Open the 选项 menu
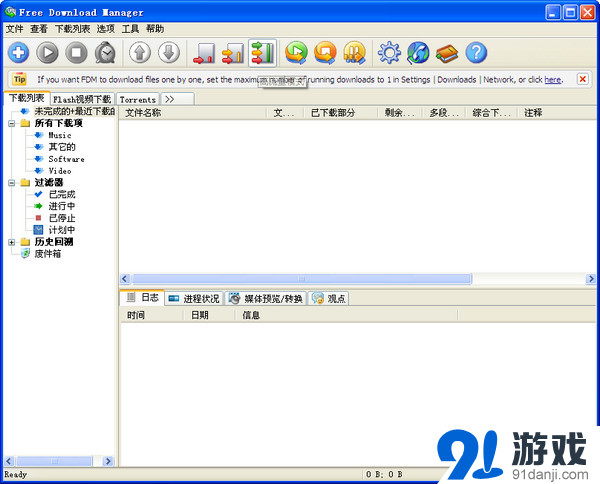This screenshot has width=600, height=484. pyautogui.click(x=106, y=29)
